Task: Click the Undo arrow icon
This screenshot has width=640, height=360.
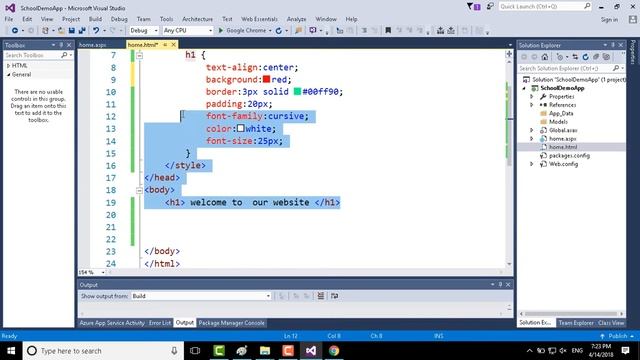Action: coord(96,31)
